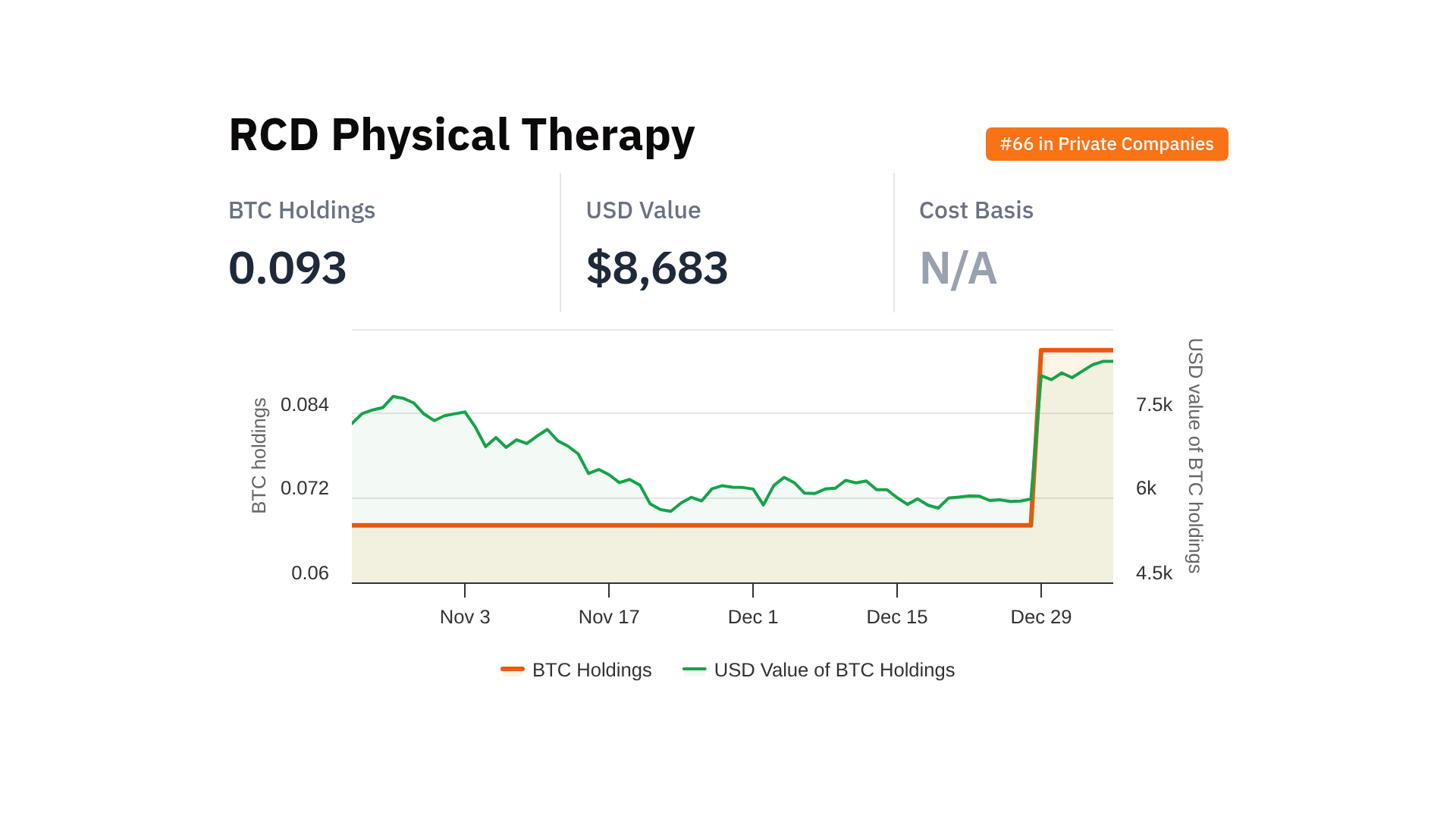The height and width of the screenshot is (819, 1456).
Task: Click the 0.072 left axis tick label
Action: pos(305,488)
